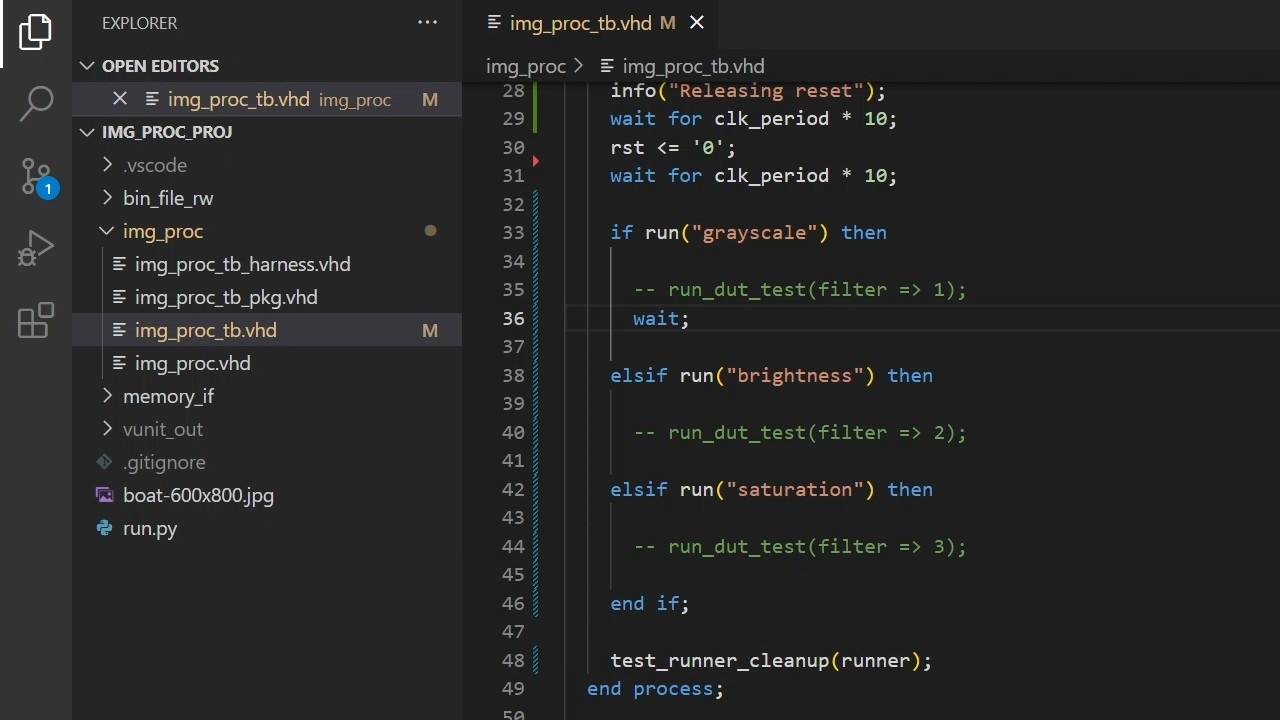Click "wait for clk_period * 10;" on line 29
The image size is (1280, 720).
(754, 119)
